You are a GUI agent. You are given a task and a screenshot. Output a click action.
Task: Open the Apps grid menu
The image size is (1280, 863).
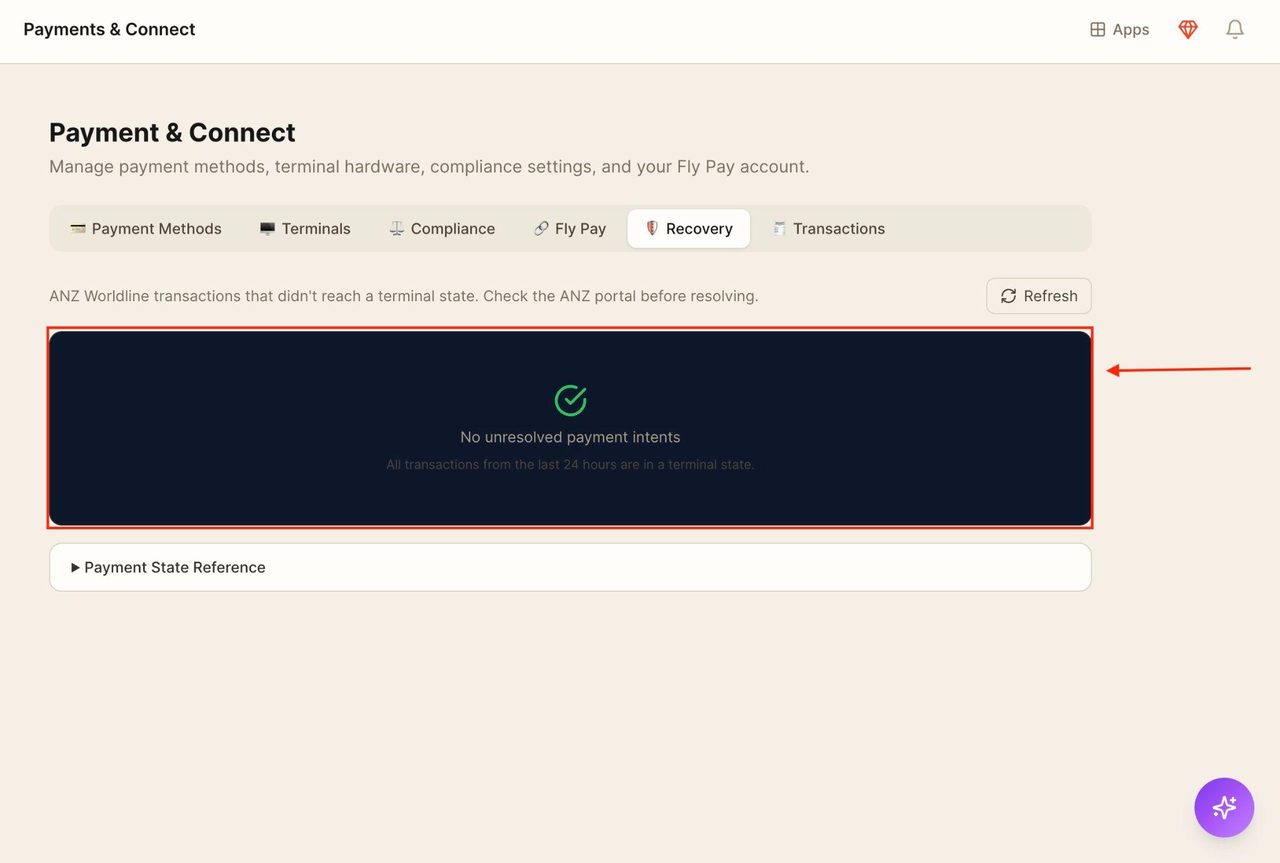tap(1119, 30)
